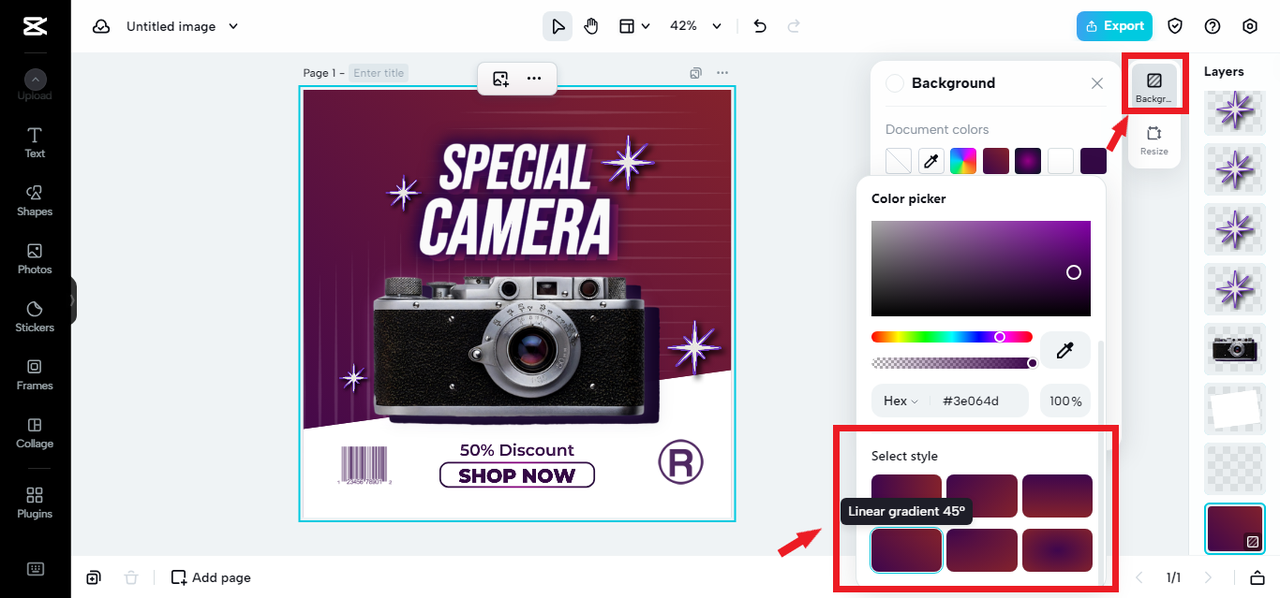Click the delete page trash icon
The width and height of the screenshot is (1280, 598).
click(x=131, y=577)
